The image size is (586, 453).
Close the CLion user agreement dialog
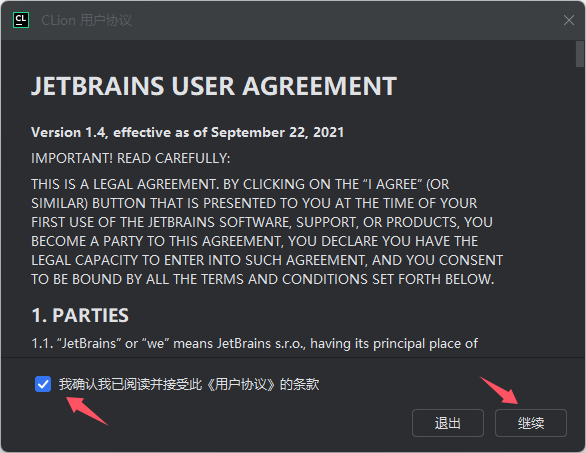[x=569, y=20]
